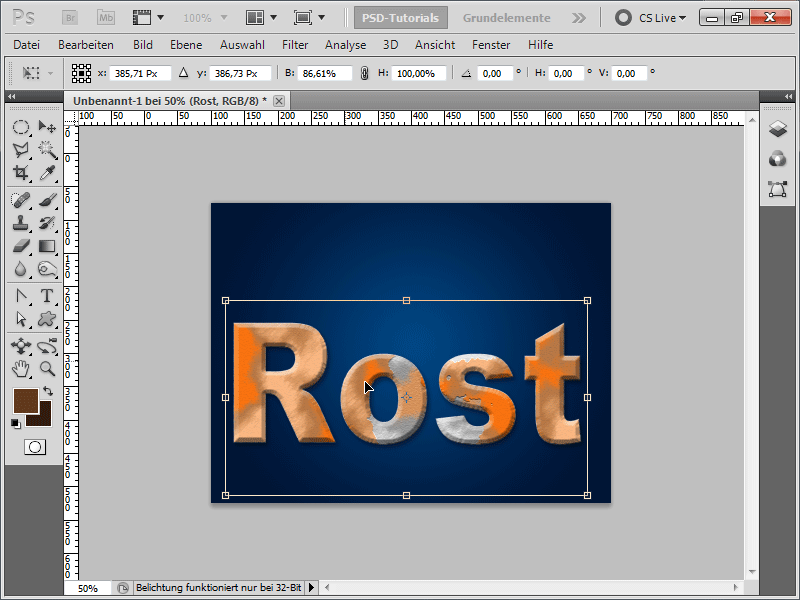Open the Fenster menu
Image resolution: width=800 pixels, height=600 pixels.
491,45
